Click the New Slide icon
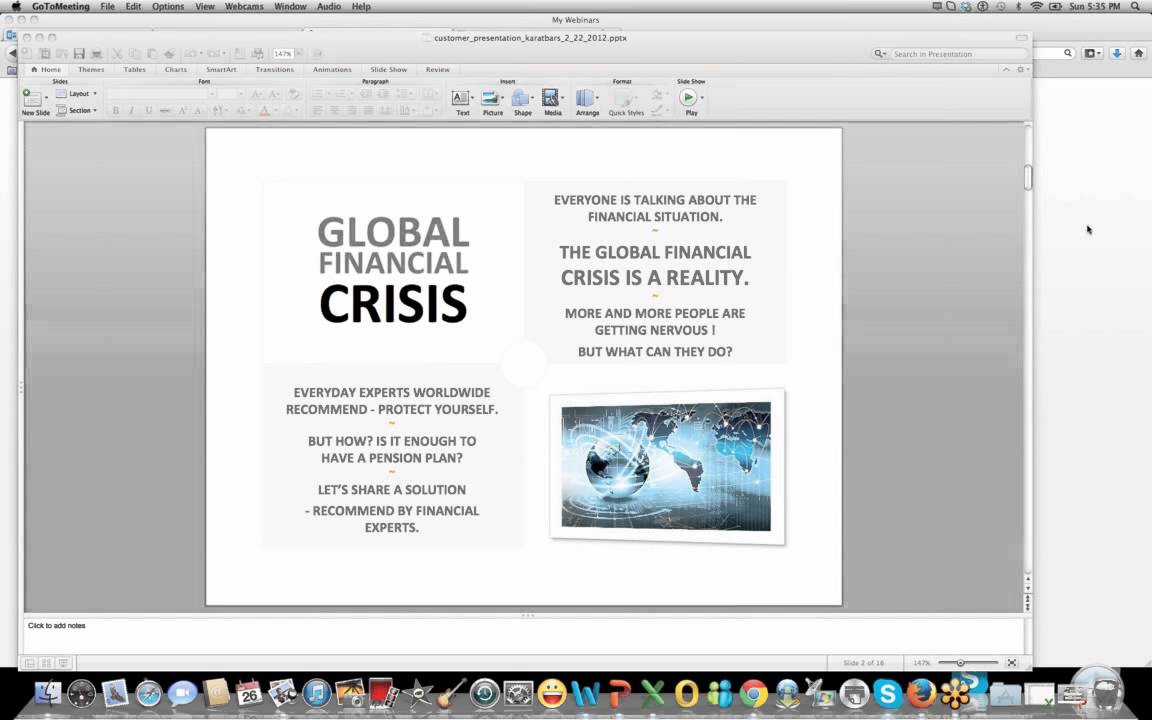The height and width of the screenshot is (720, 1152). point(33,98)
